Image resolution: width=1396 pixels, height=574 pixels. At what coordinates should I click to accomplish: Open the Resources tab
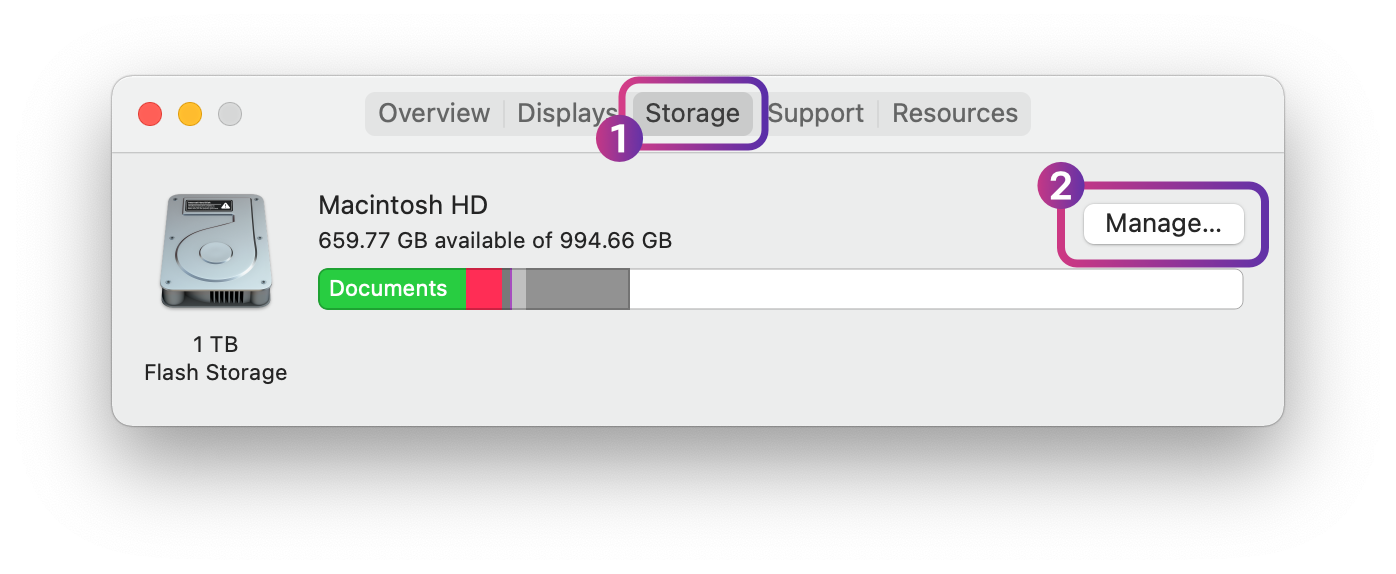click(954, 114)
